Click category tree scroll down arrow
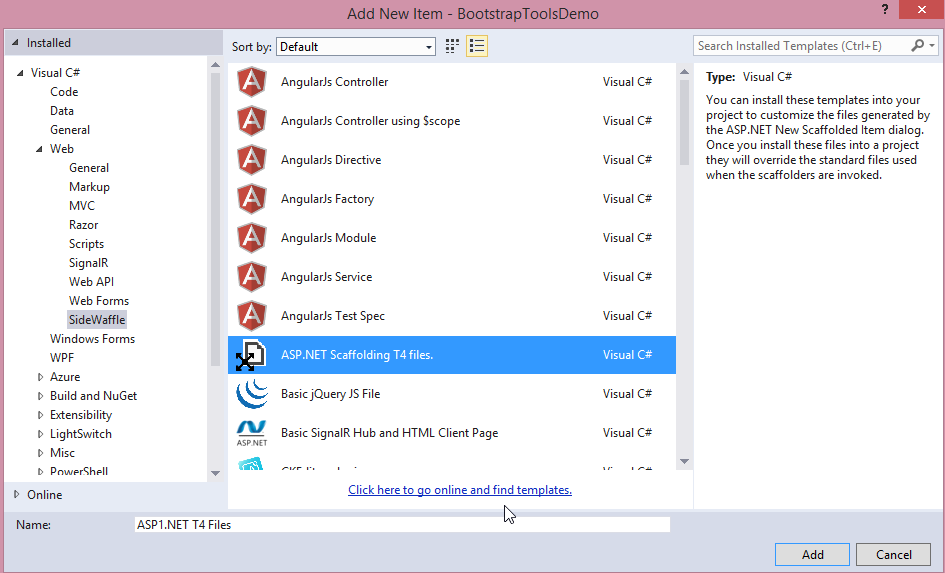 [215, 474]
